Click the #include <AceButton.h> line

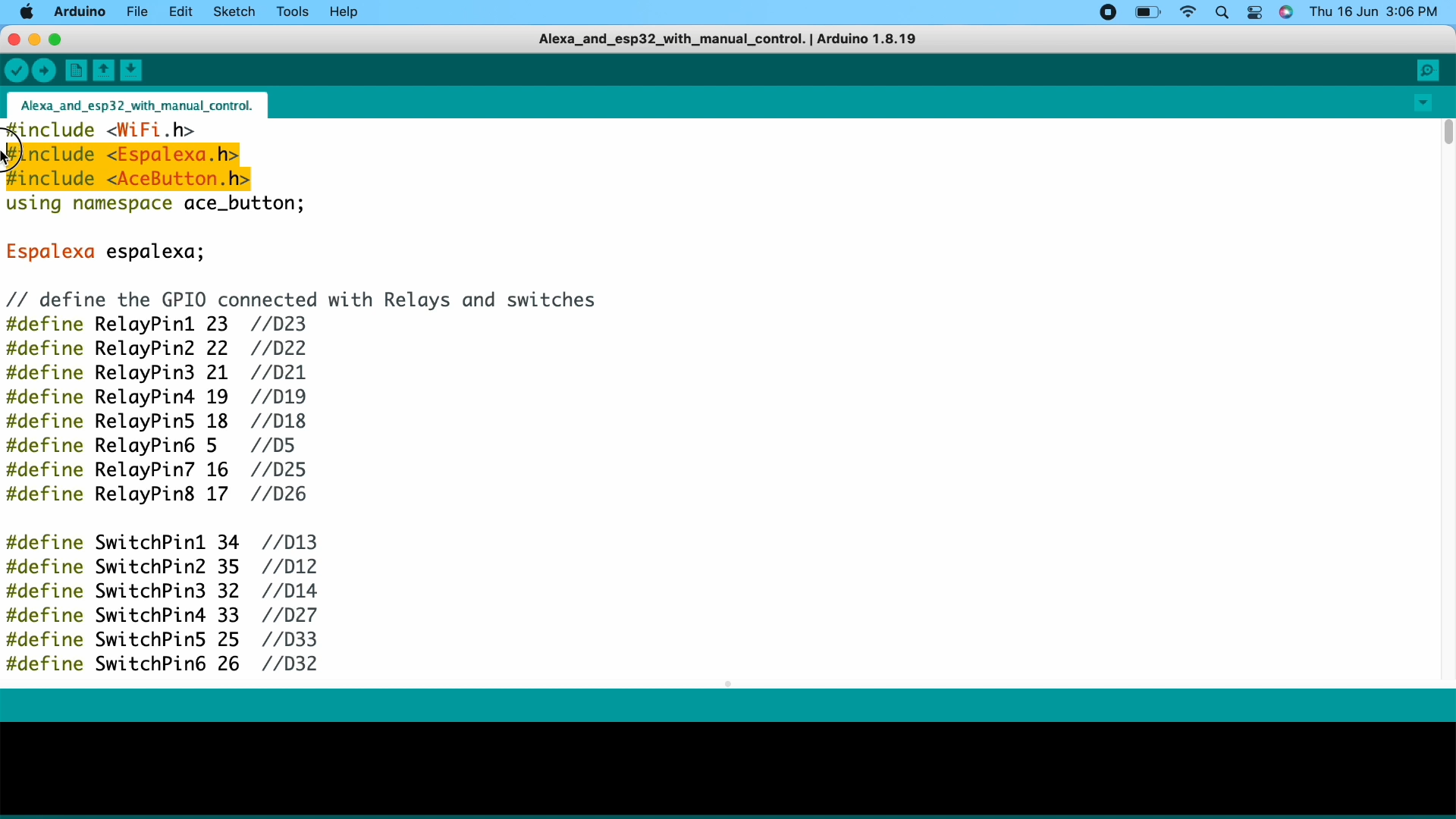tap(128, 180)
